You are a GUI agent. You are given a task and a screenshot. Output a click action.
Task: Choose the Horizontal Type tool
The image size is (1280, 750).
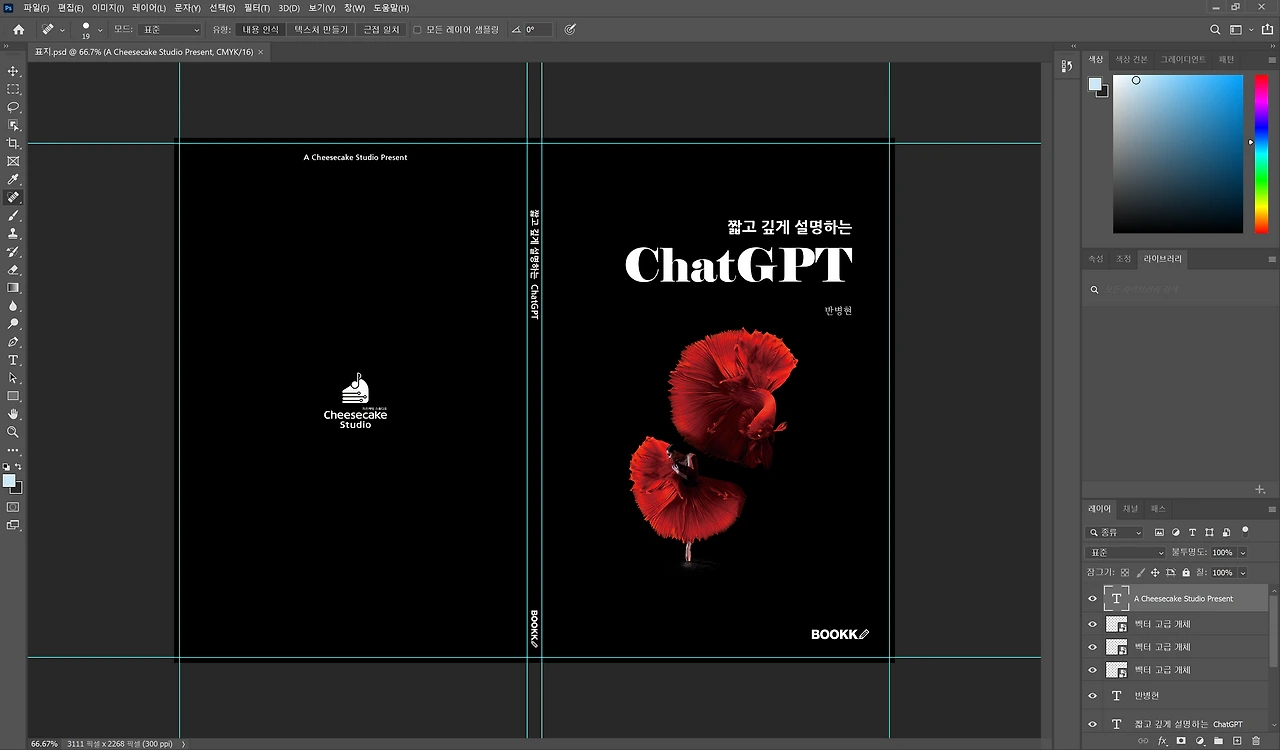click(x=13, y=360)
